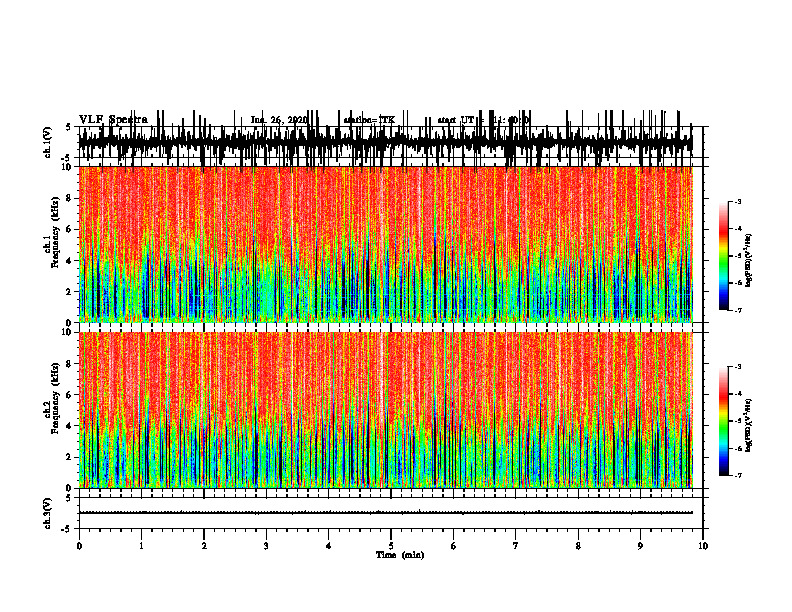Viewport: 792px width, 612px height.
Task: Click the 'VLF Spectra' title text
Action: coord(113,120)
